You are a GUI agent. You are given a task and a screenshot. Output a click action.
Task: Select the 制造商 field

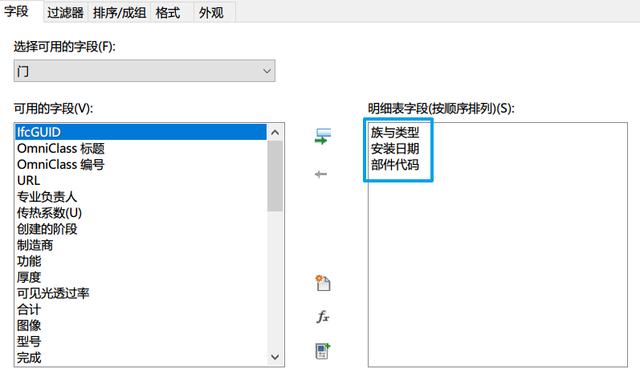pyautogui.click(x=141, y=245)
